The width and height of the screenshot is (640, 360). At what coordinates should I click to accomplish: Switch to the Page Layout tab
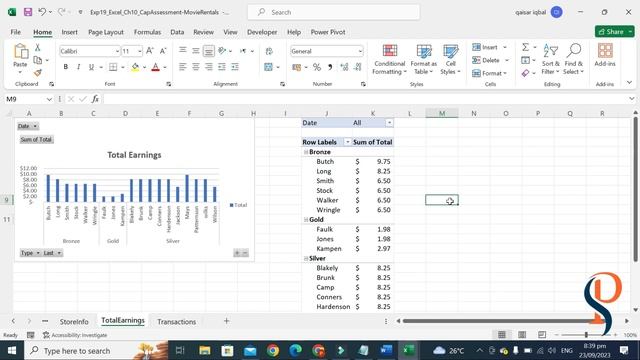pyautogui.click(x=106, y=32)
